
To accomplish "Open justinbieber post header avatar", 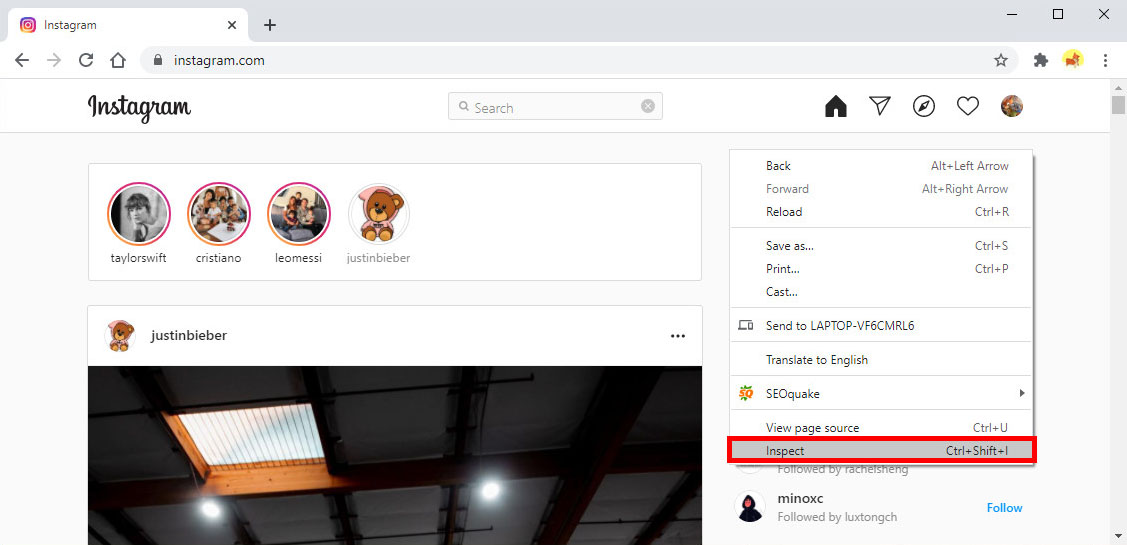I will [120, 336].
